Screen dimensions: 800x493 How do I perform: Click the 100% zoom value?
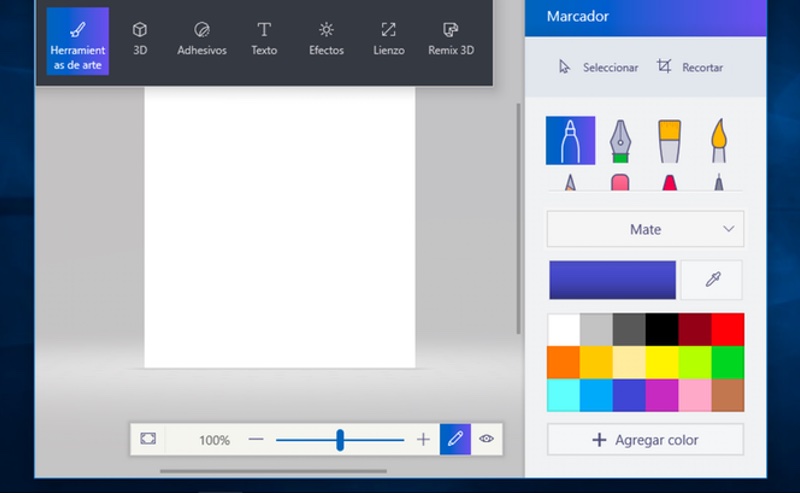pos(214,440)
